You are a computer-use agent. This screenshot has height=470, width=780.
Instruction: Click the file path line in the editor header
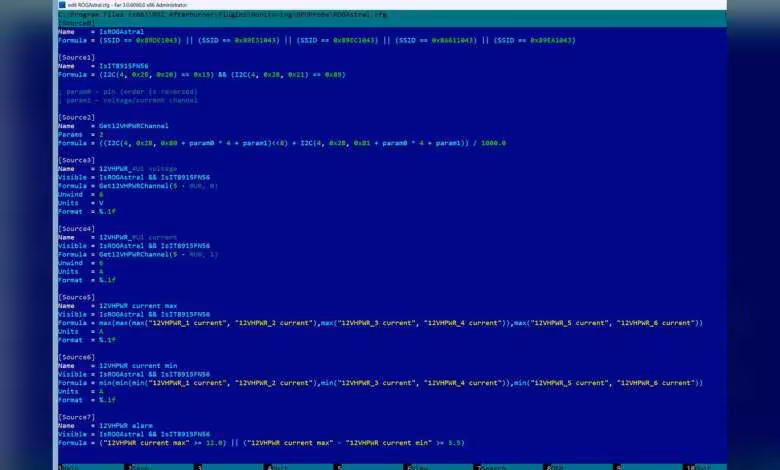point(222,14)
